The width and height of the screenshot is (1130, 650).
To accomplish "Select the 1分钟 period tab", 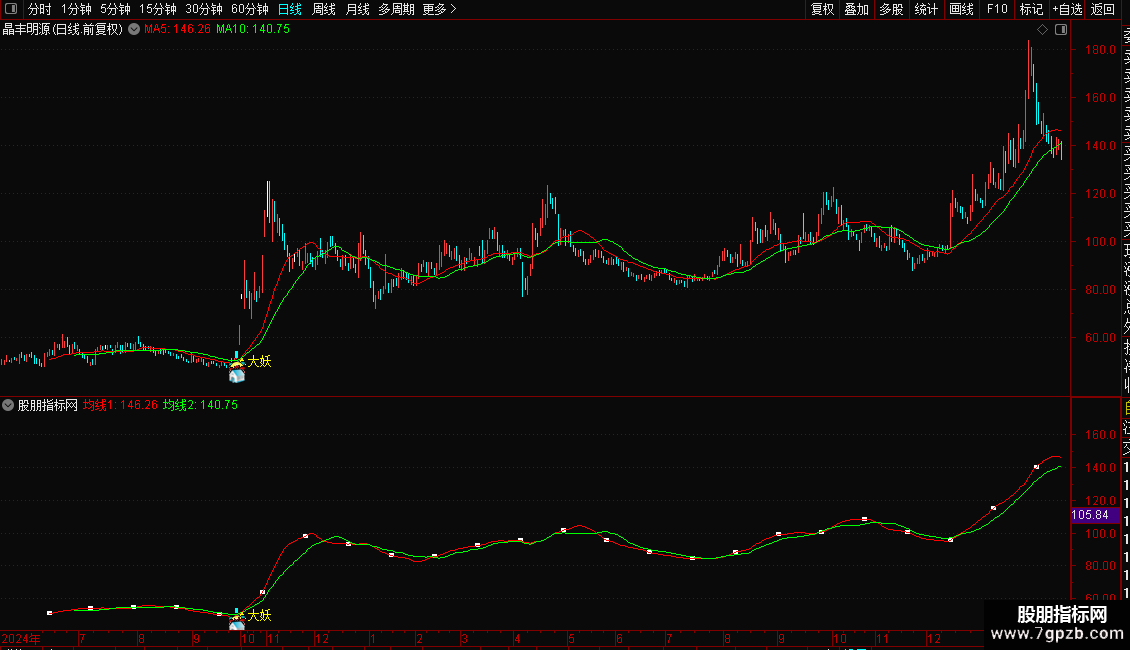I will tap(76, 9).
